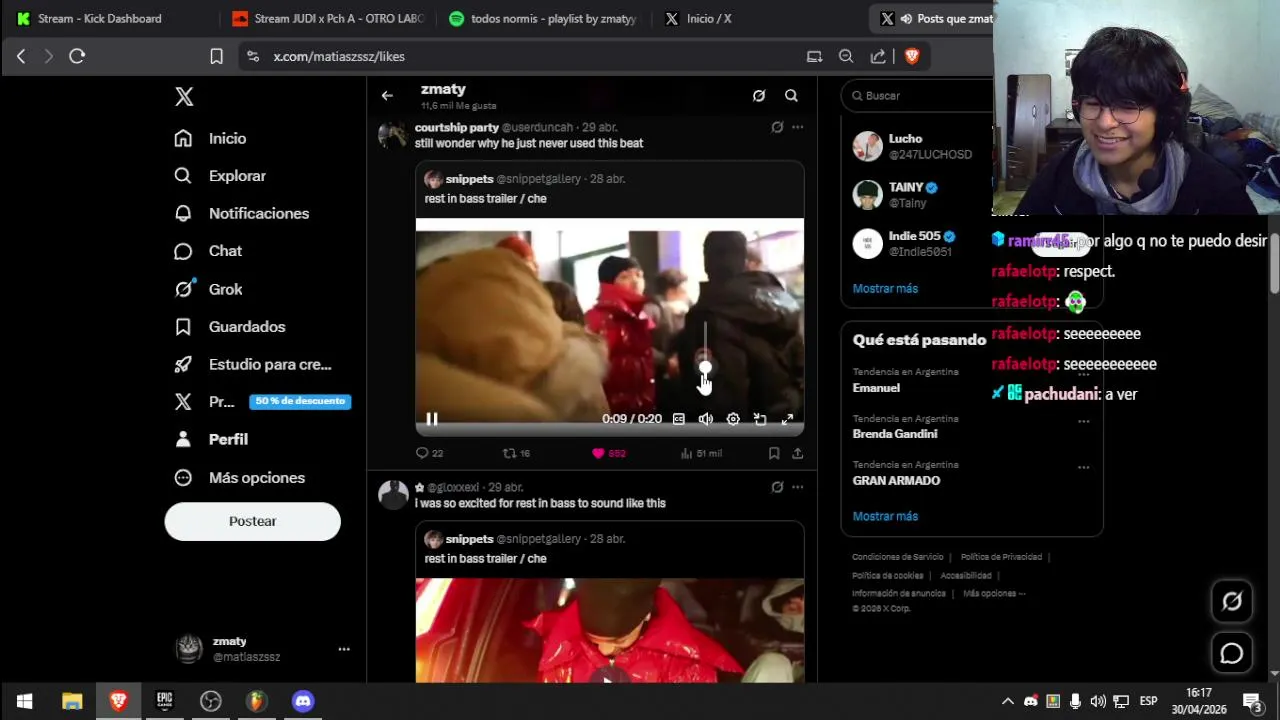Repost the courtship party post
Image resolution: width=1280 pixels, height=720 pixels.
pos(516,453)
